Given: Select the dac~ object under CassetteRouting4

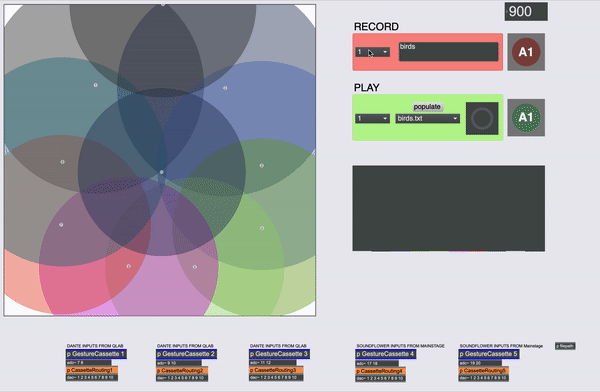Looking at the screenshot, I should 380,379.
